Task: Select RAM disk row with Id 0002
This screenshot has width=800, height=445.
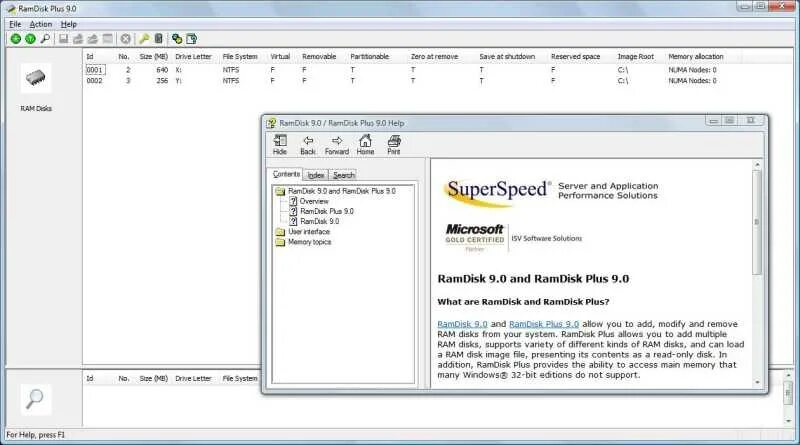Action: pyautogui.click(x=412, y=81)
